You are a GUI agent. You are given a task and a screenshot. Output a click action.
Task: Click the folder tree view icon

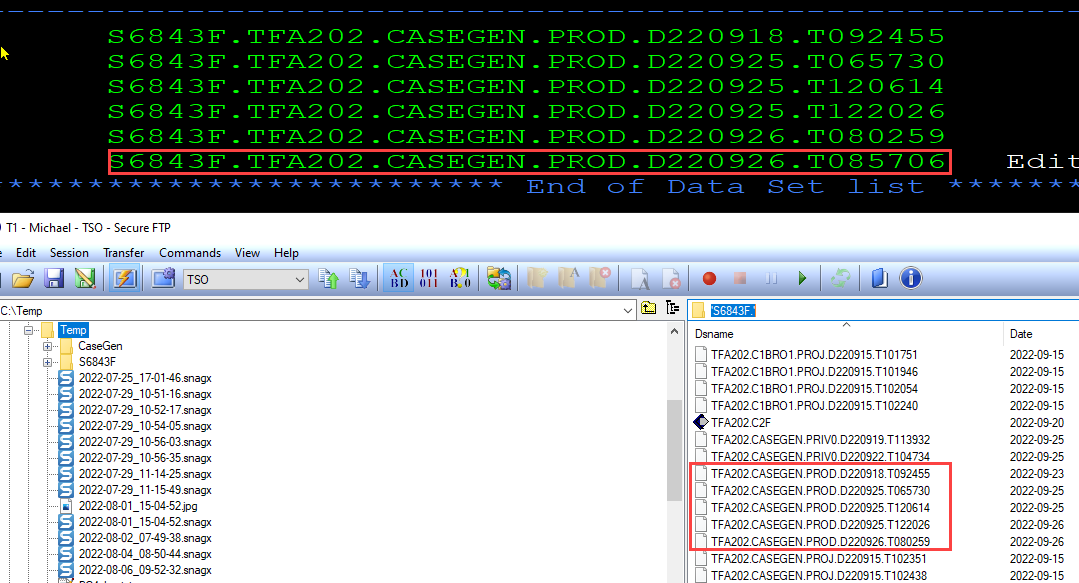(x=672, y=308)
